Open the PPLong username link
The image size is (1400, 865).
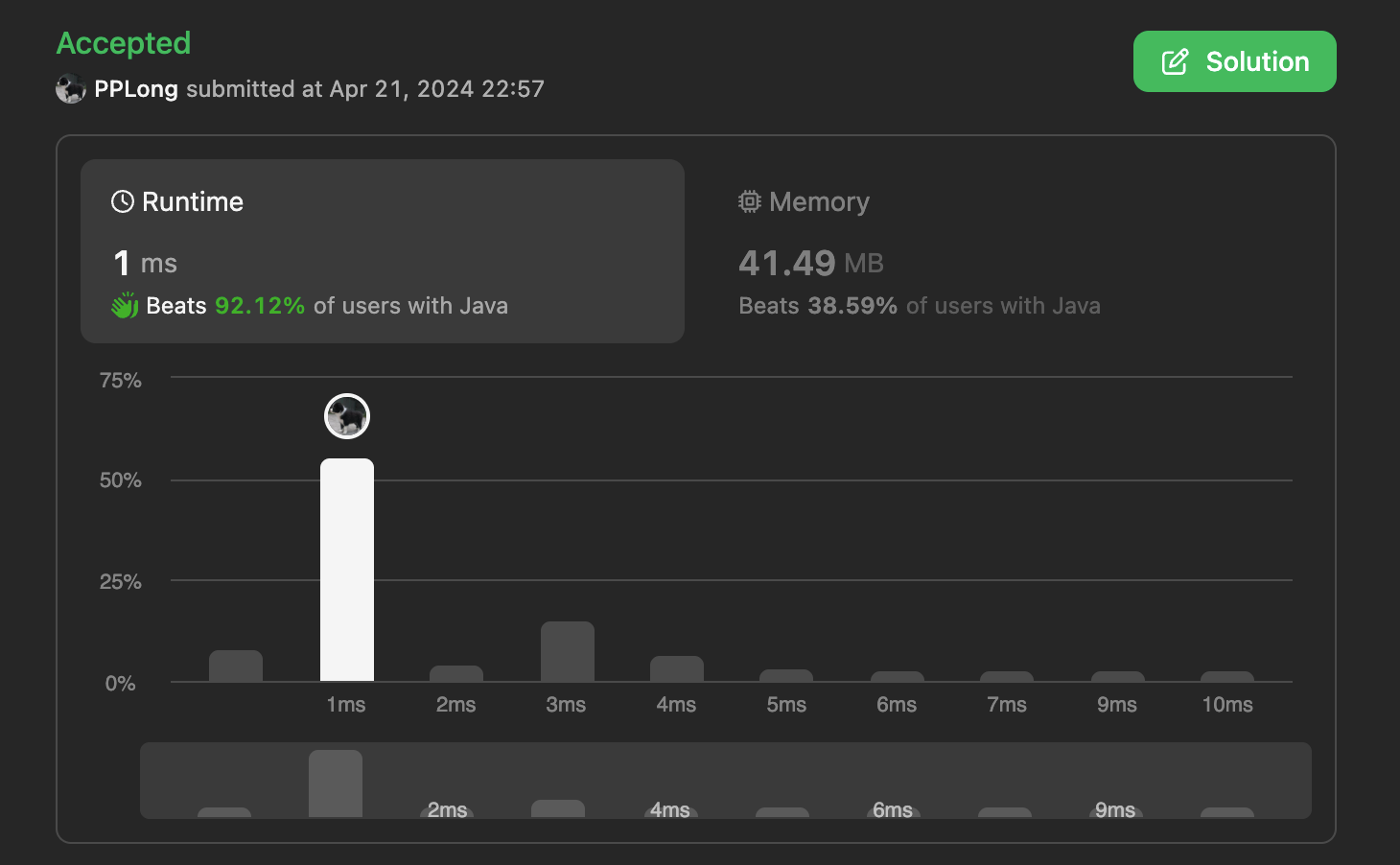tap(136, 89)
